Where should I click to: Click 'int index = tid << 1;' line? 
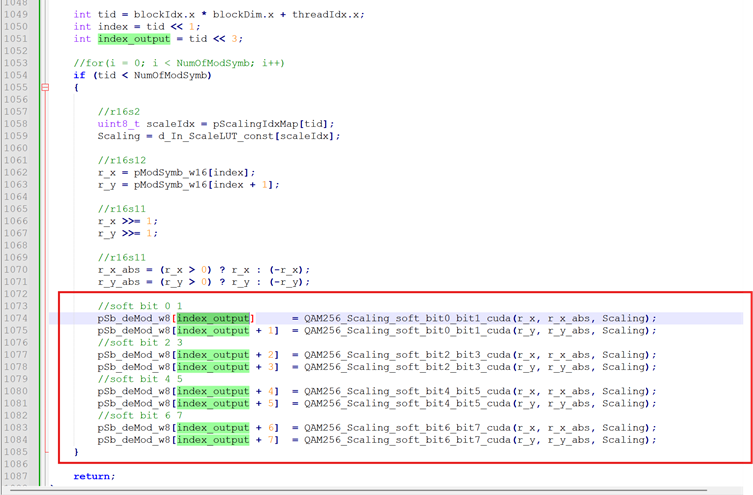click(x=137, y=27)
